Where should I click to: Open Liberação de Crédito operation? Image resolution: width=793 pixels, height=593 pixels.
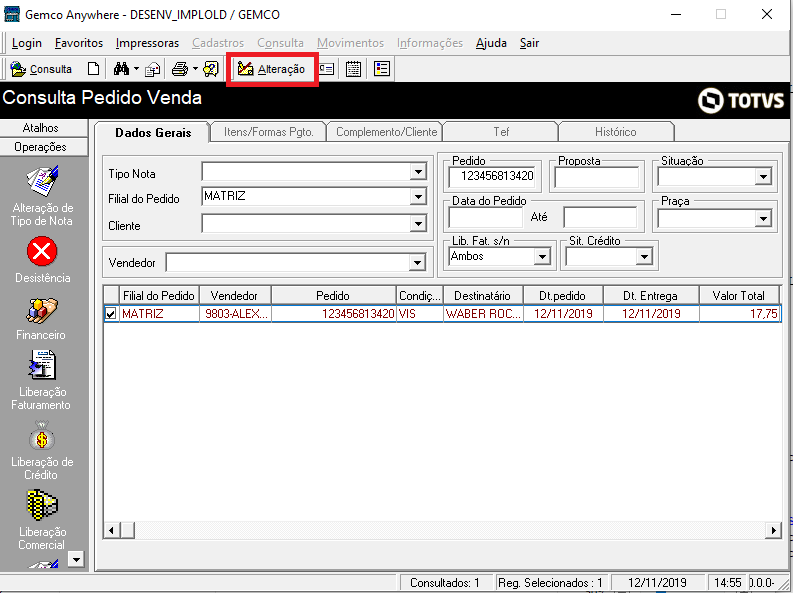[42, 450]
